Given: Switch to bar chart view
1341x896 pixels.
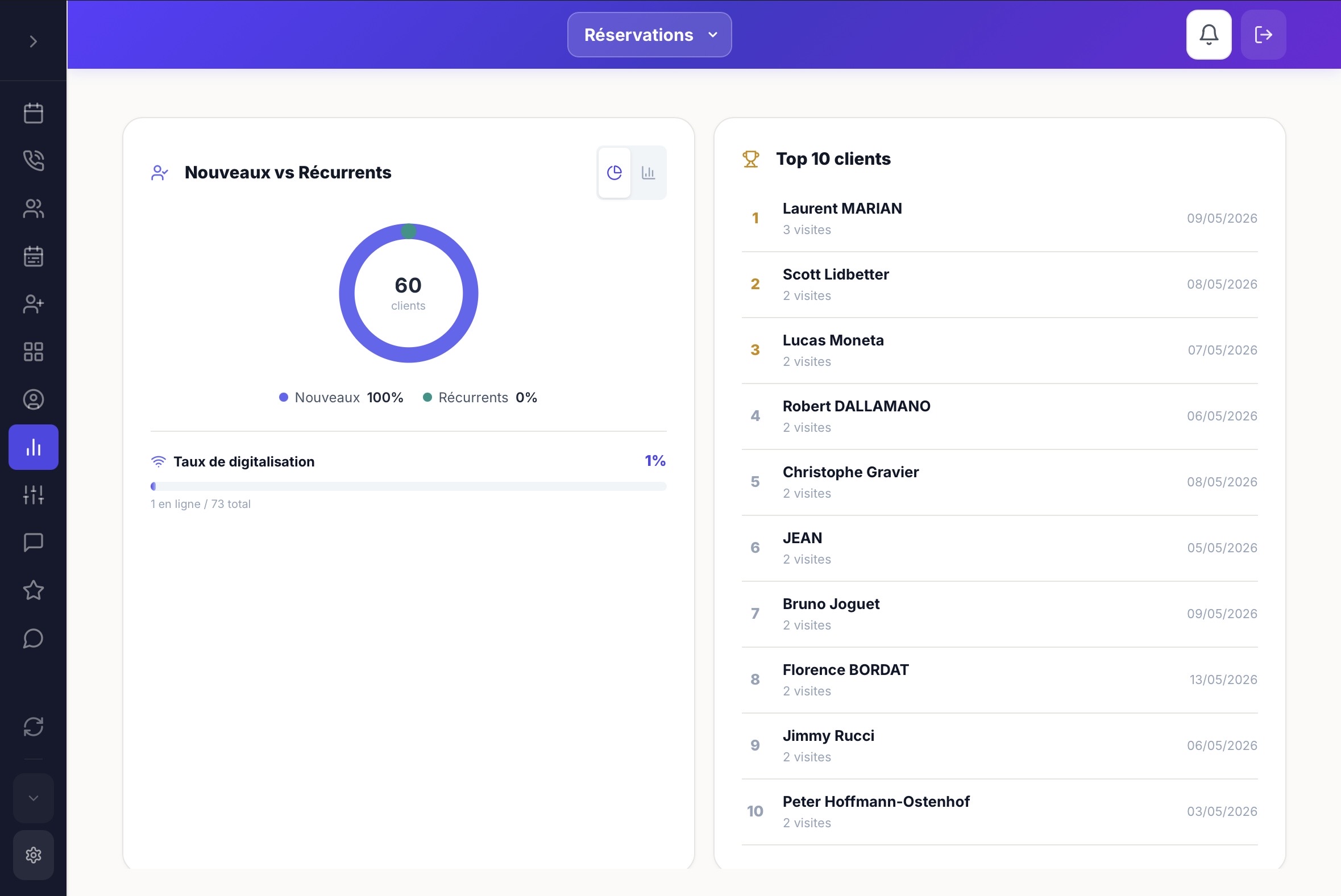Looking at the screenshot, I should click(648, 173).
